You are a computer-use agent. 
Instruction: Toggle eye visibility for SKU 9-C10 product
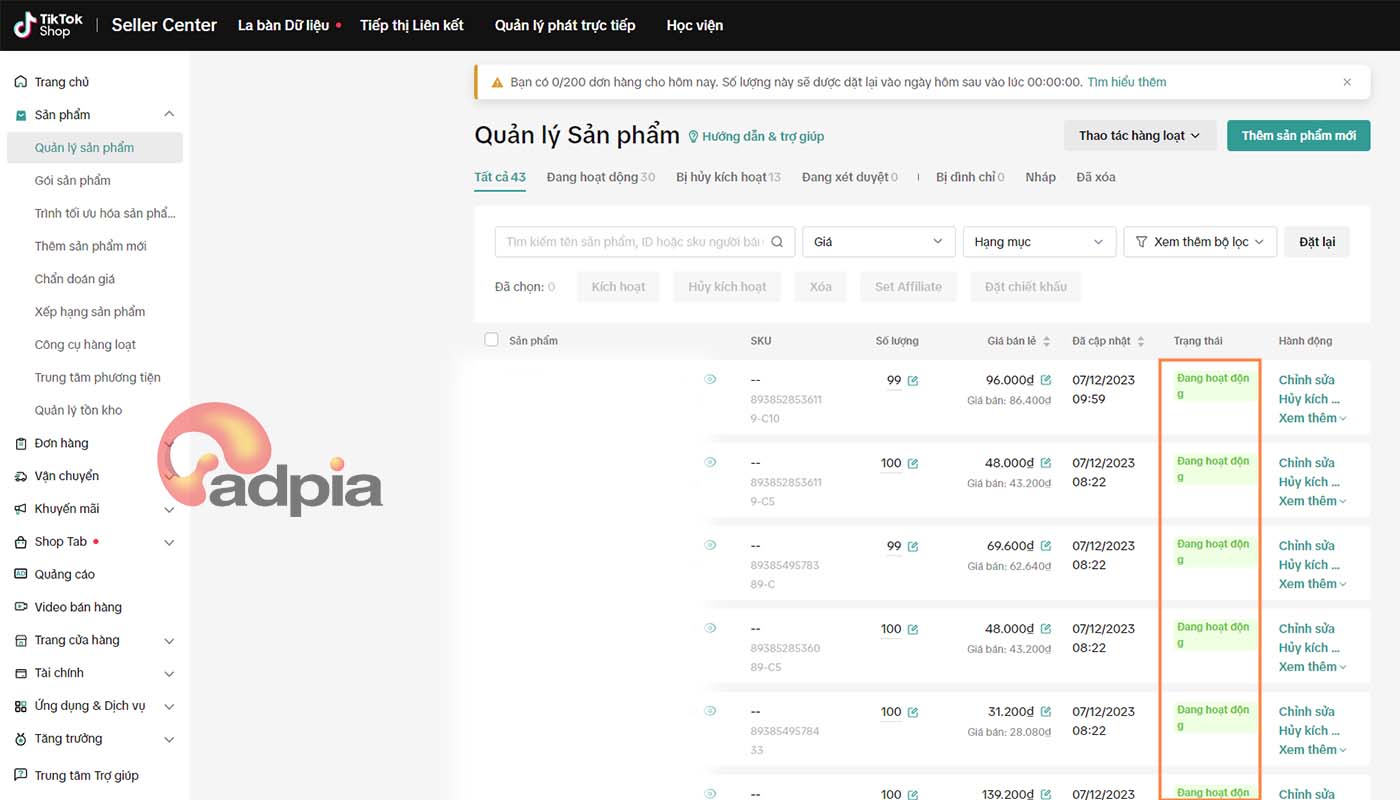(x=710, y=379)
